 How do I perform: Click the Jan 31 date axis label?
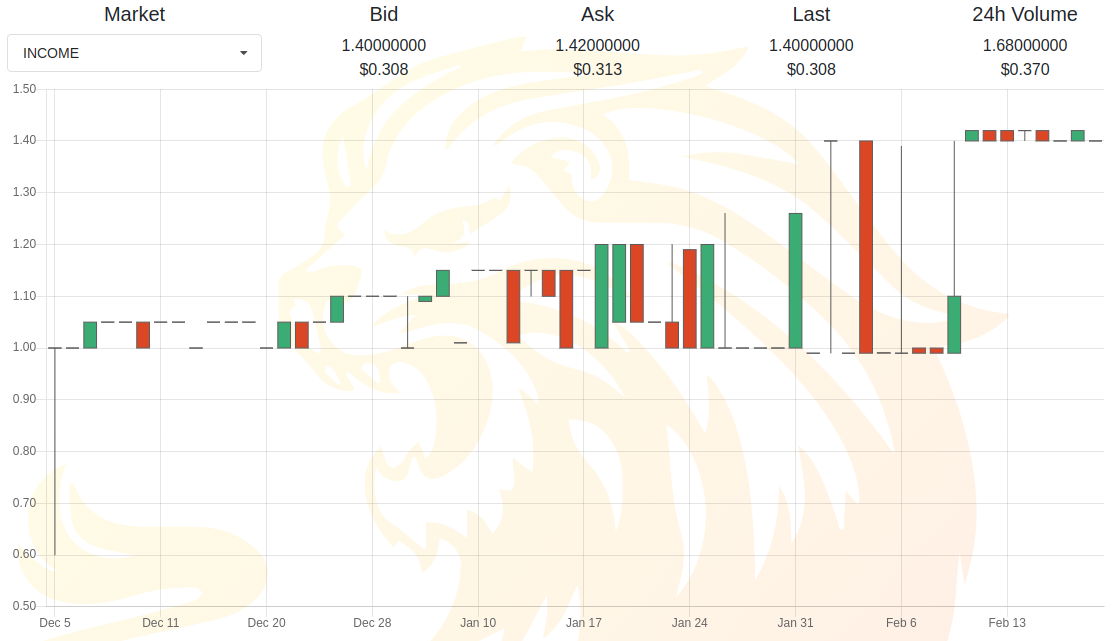[795, 623]
